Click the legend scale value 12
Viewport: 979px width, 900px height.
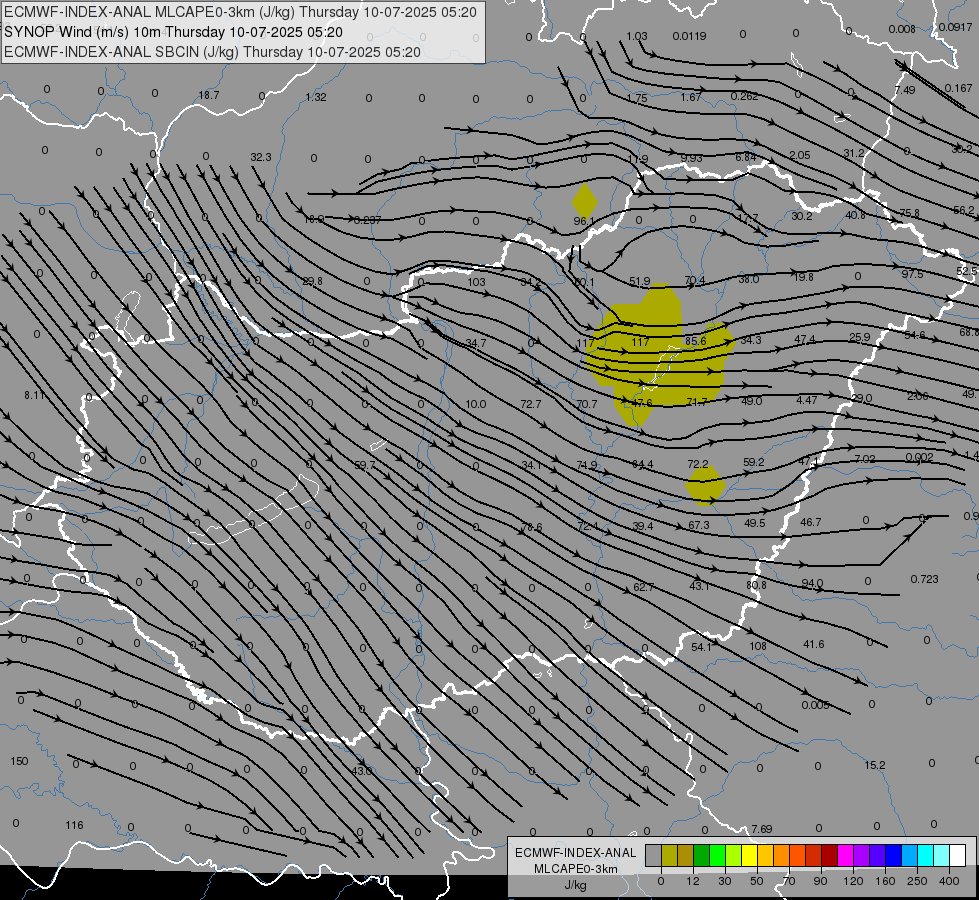(x=692, y=881)
